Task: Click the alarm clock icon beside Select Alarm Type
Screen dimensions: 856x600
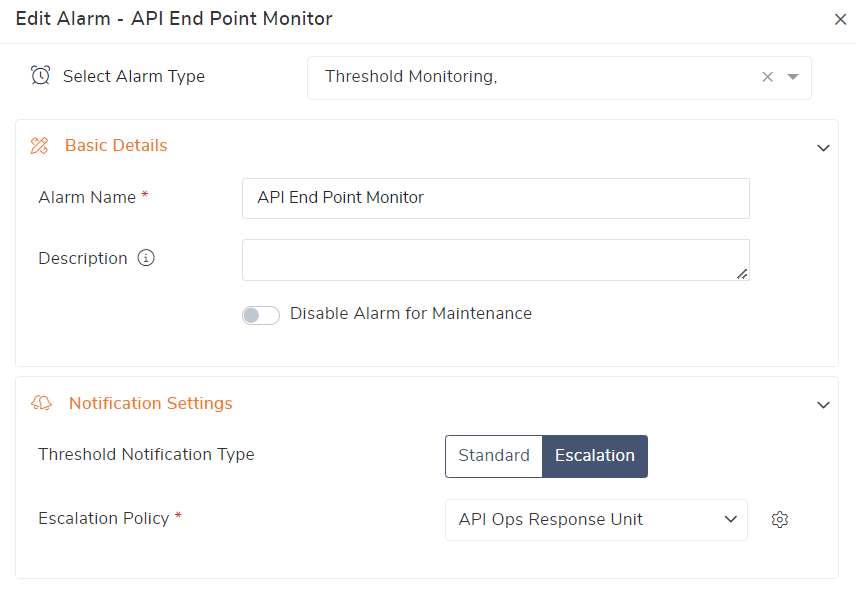Action: tap(40, 76)
